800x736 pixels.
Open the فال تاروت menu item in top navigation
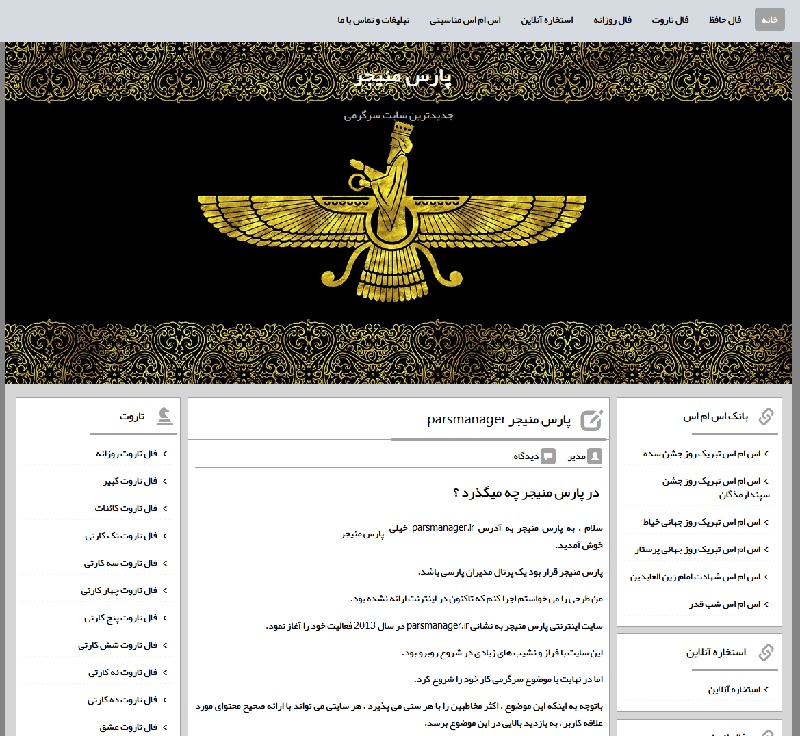(669, 20)
